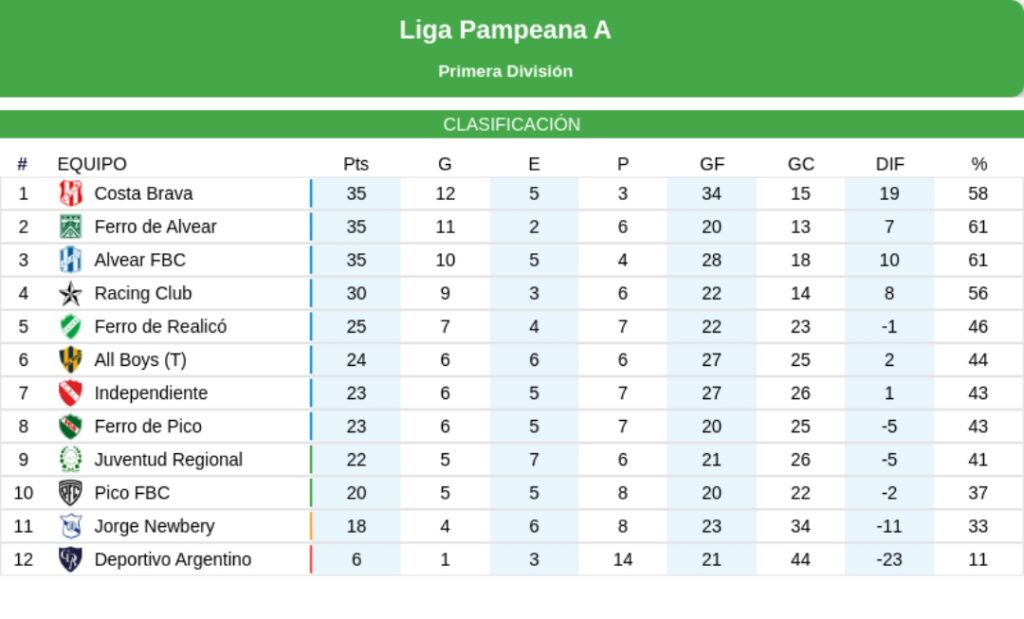Click the Deportivo Argentino shield icon
The height and width of the screenshot is (619, 1024).
[x=71, y=560]
